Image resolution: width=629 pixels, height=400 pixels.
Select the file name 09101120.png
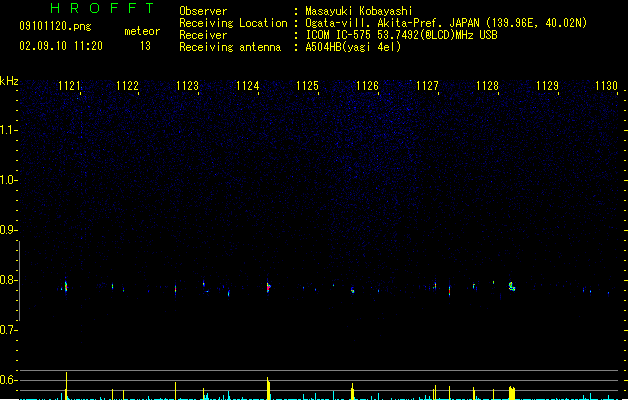click(55, 26)
